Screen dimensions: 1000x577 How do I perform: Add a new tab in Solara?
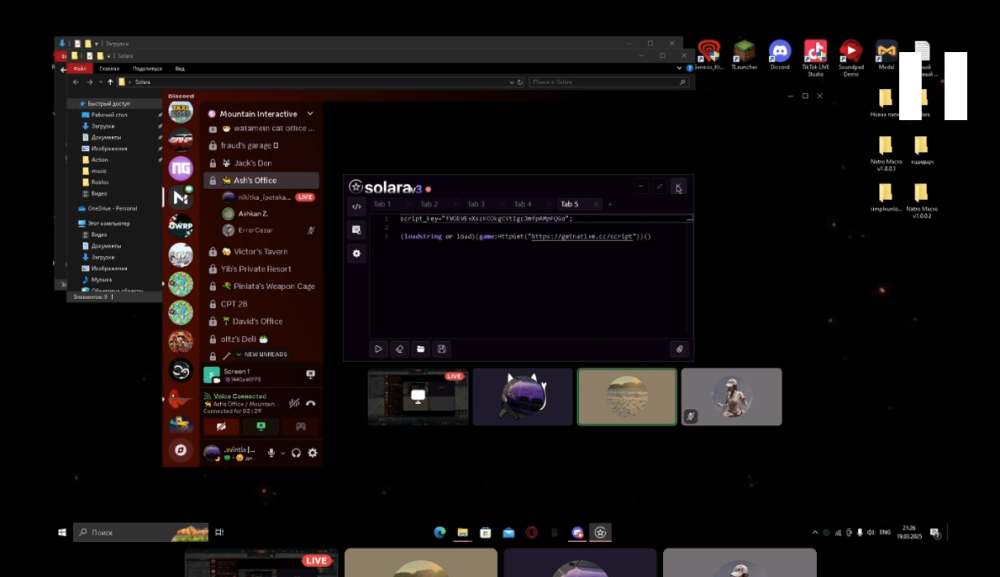(x=610, y=204)
